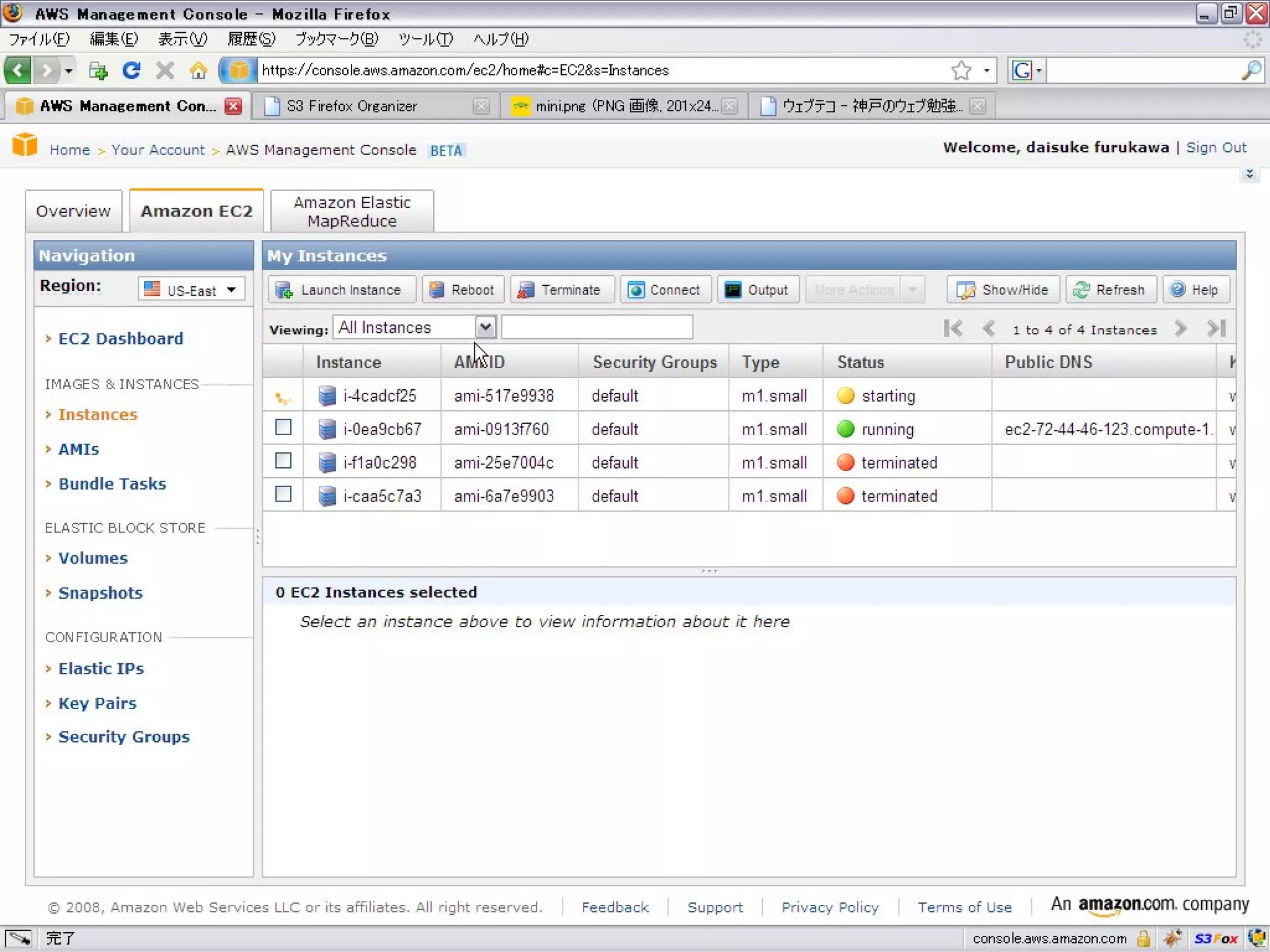Viewport: 1270px width, 952px height.
Task: Select checkbox for instance i-0ea9cb67
Action: tap(283, 427)
